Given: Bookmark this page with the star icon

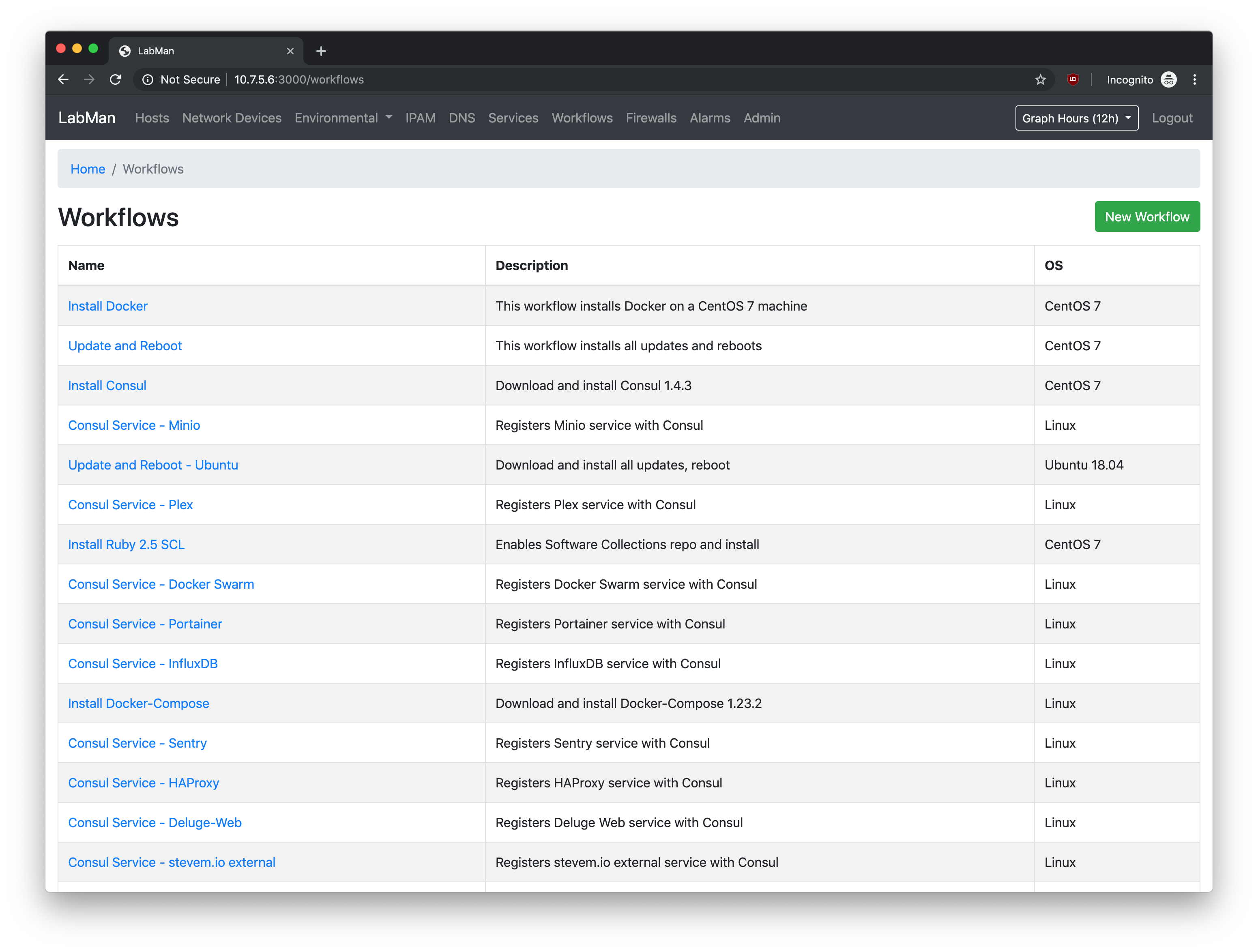Looking at the screenshot, I should pos(1040,79).
